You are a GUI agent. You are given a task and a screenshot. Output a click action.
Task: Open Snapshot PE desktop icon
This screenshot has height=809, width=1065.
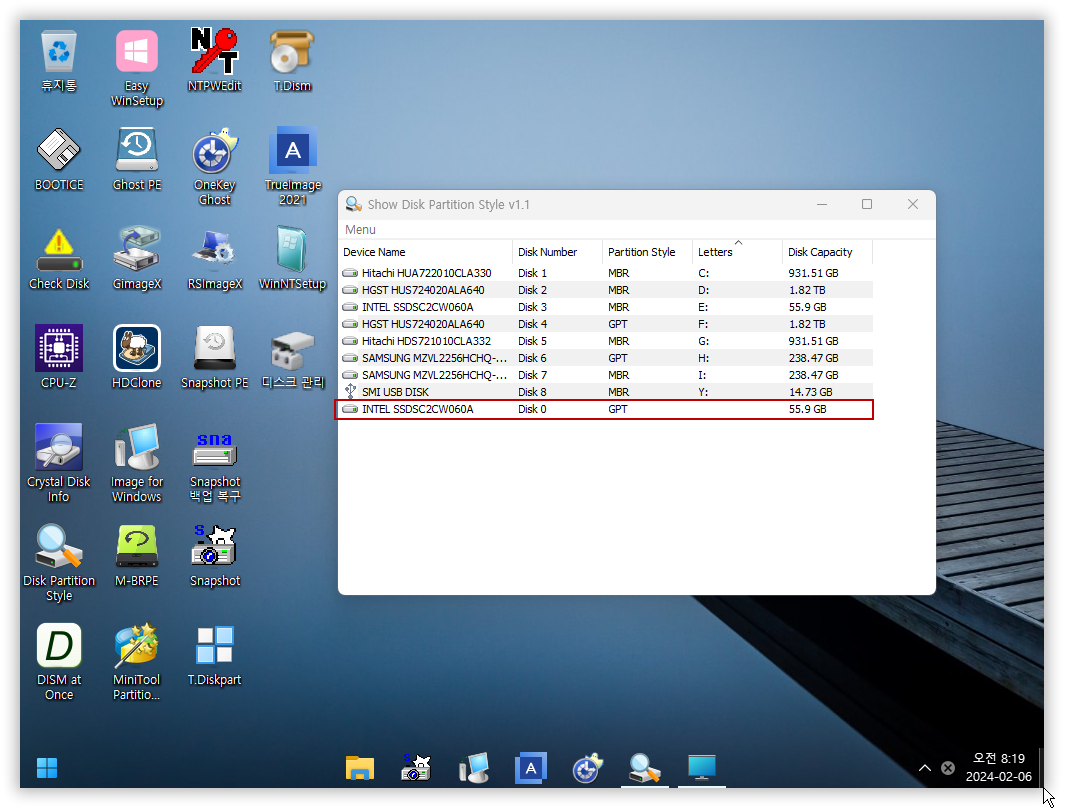(215, 358)
